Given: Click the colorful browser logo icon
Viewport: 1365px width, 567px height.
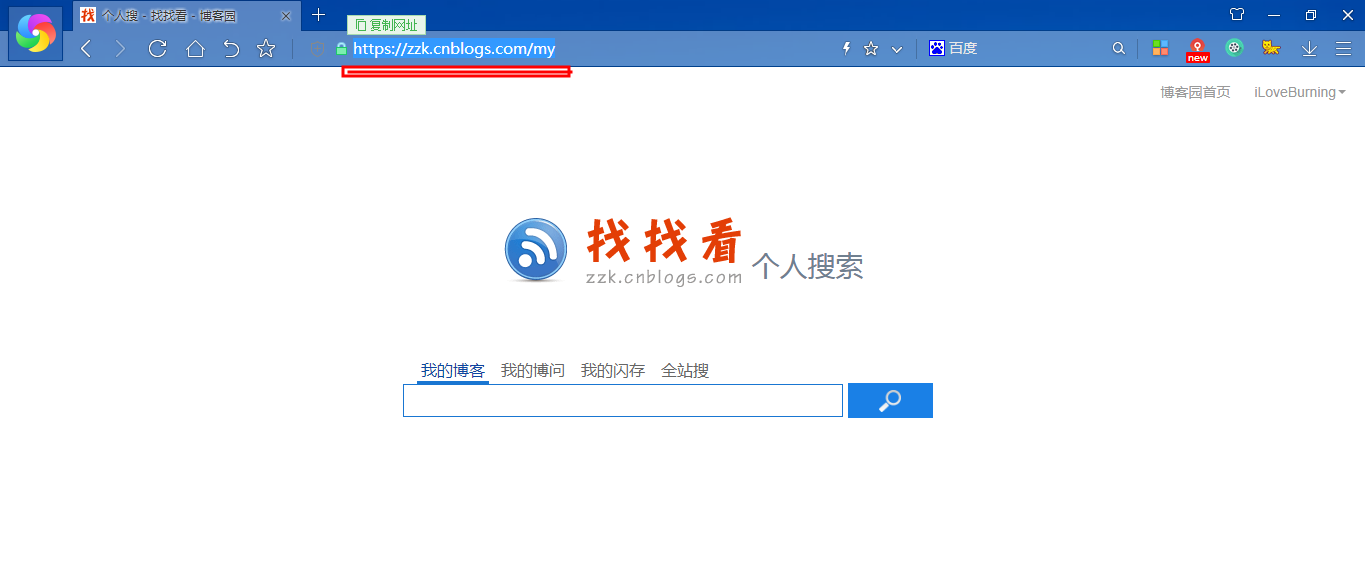Looking at the screenshot, I should point(36,33).
